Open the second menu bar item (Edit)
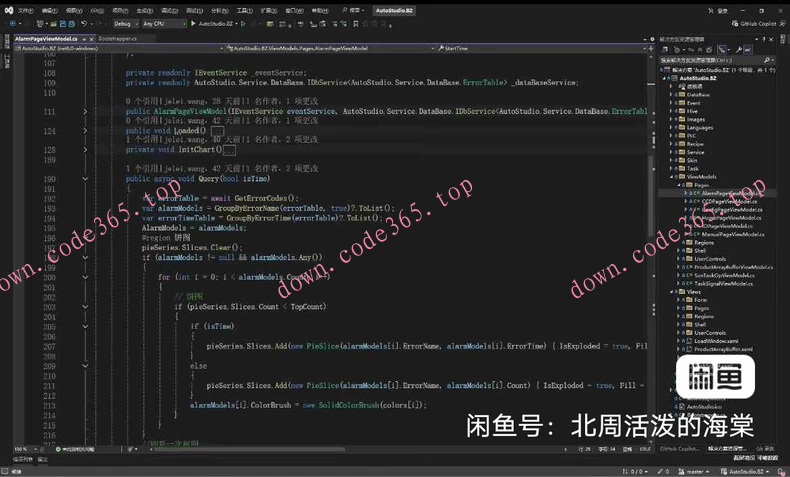This screenshot has height=477, width=790. [x=49, y=10]
